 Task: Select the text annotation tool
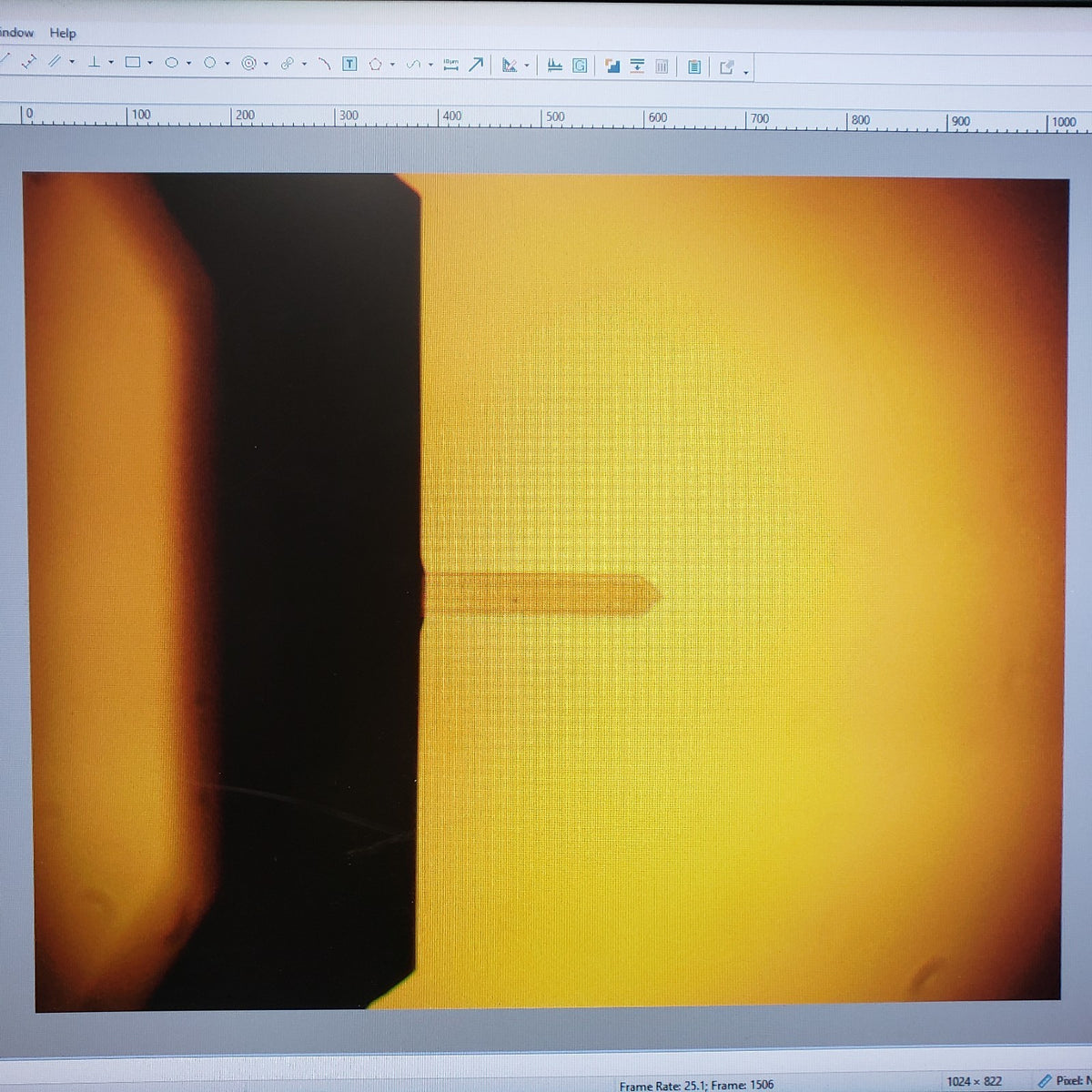tap(349, 64)
